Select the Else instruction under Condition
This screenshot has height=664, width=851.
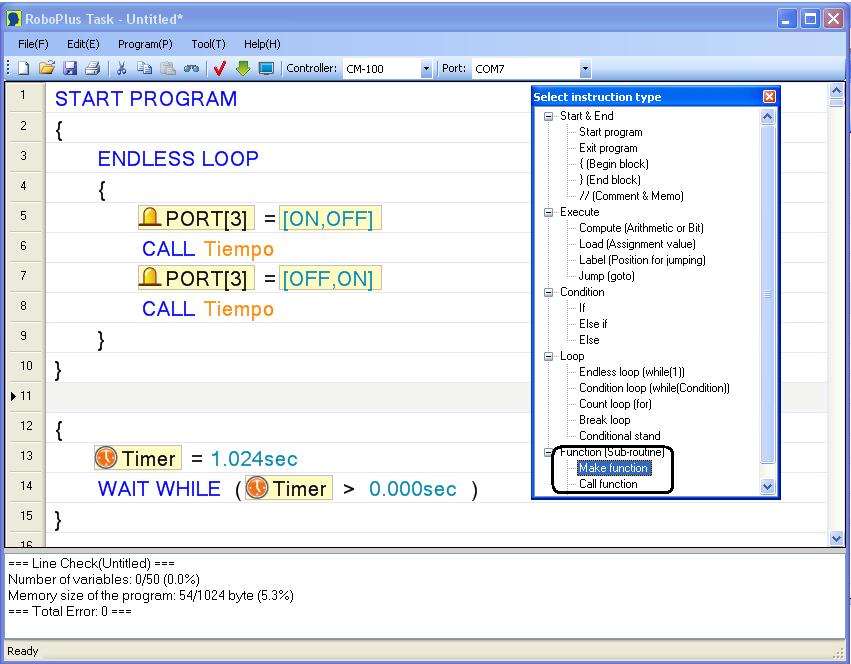click(x=589, y=340)
